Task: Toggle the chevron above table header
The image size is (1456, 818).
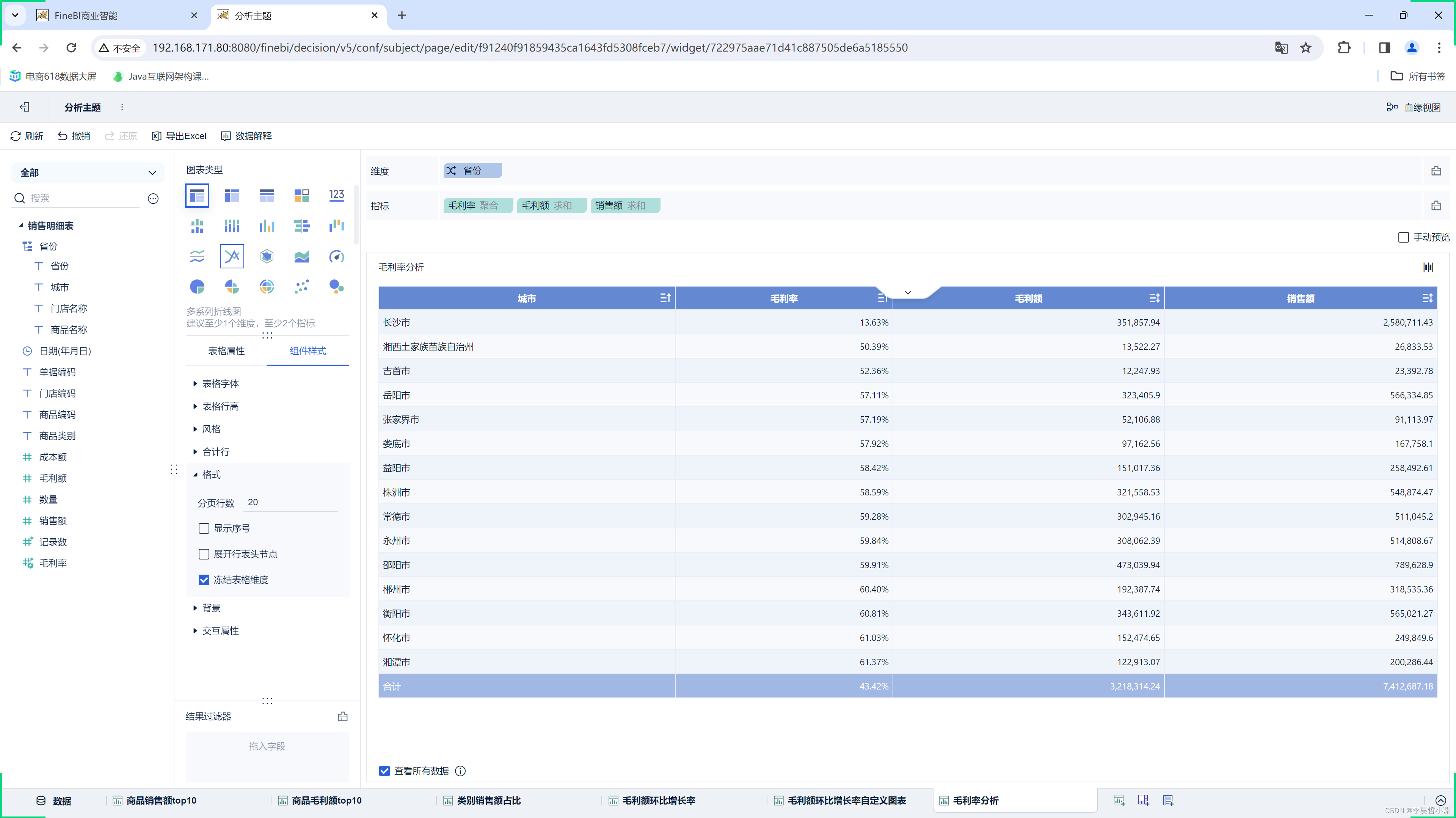Action: pos(908,292)
